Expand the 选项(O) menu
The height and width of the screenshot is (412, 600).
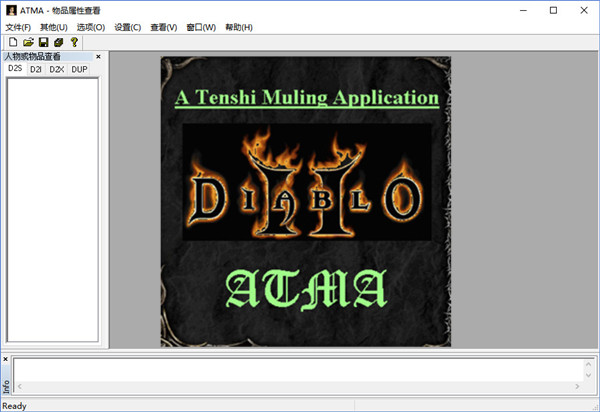(91, 27)
